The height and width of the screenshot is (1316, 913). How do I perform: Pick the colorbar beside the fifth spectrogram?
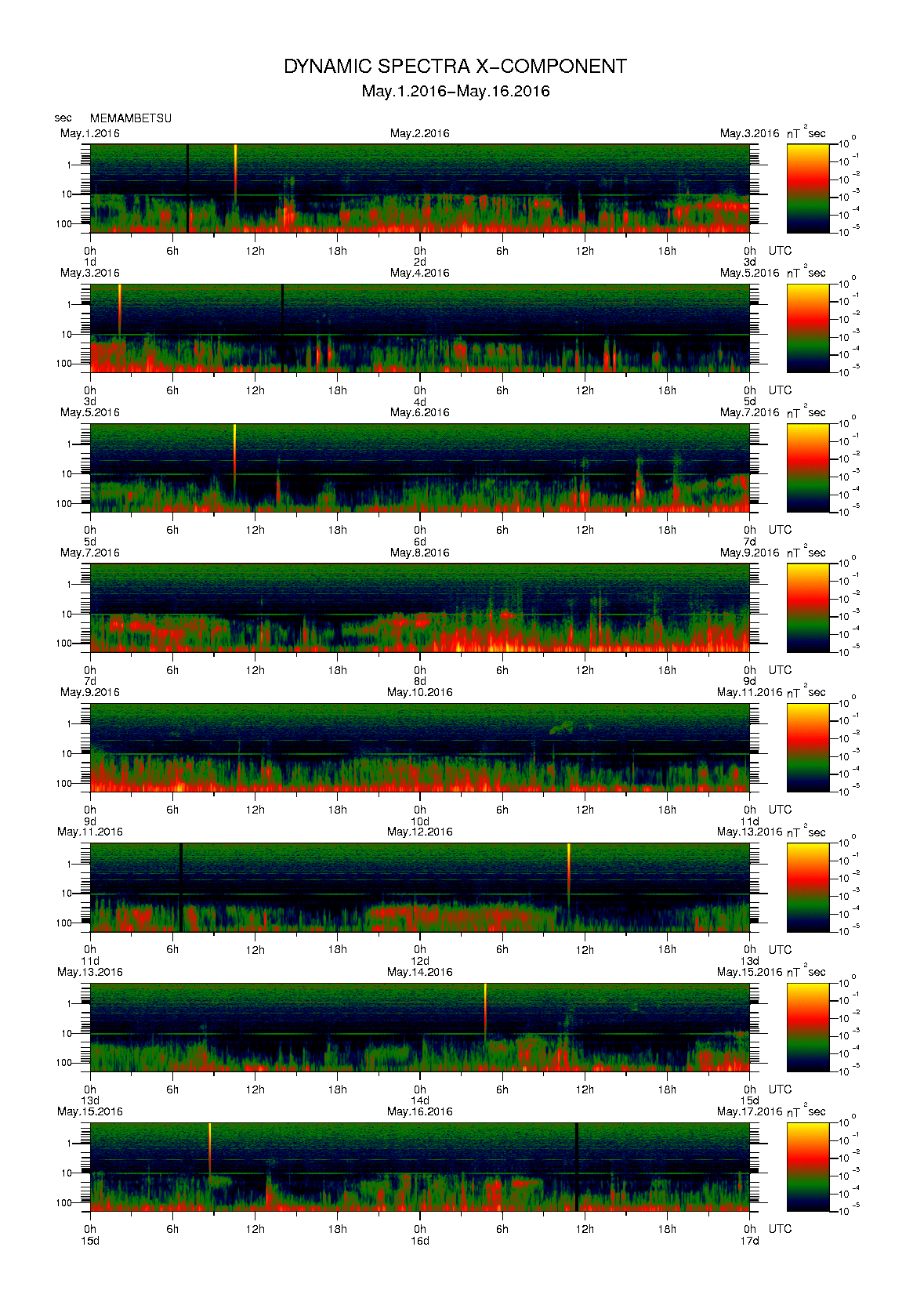[x=807, y=747]
